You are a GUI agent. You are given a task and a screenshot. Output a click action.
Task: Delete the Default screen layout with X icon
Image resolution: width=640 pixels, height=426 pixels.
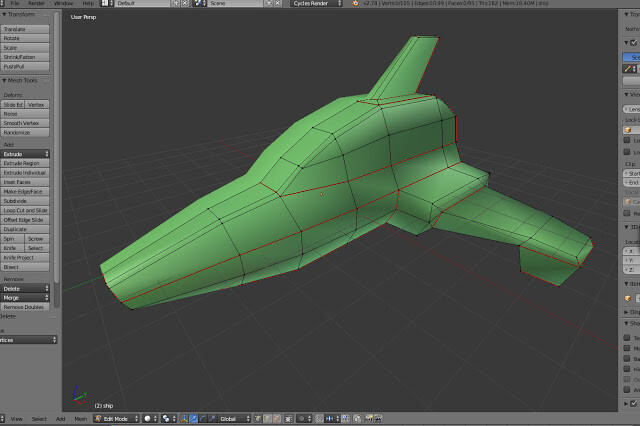[185, 3]
